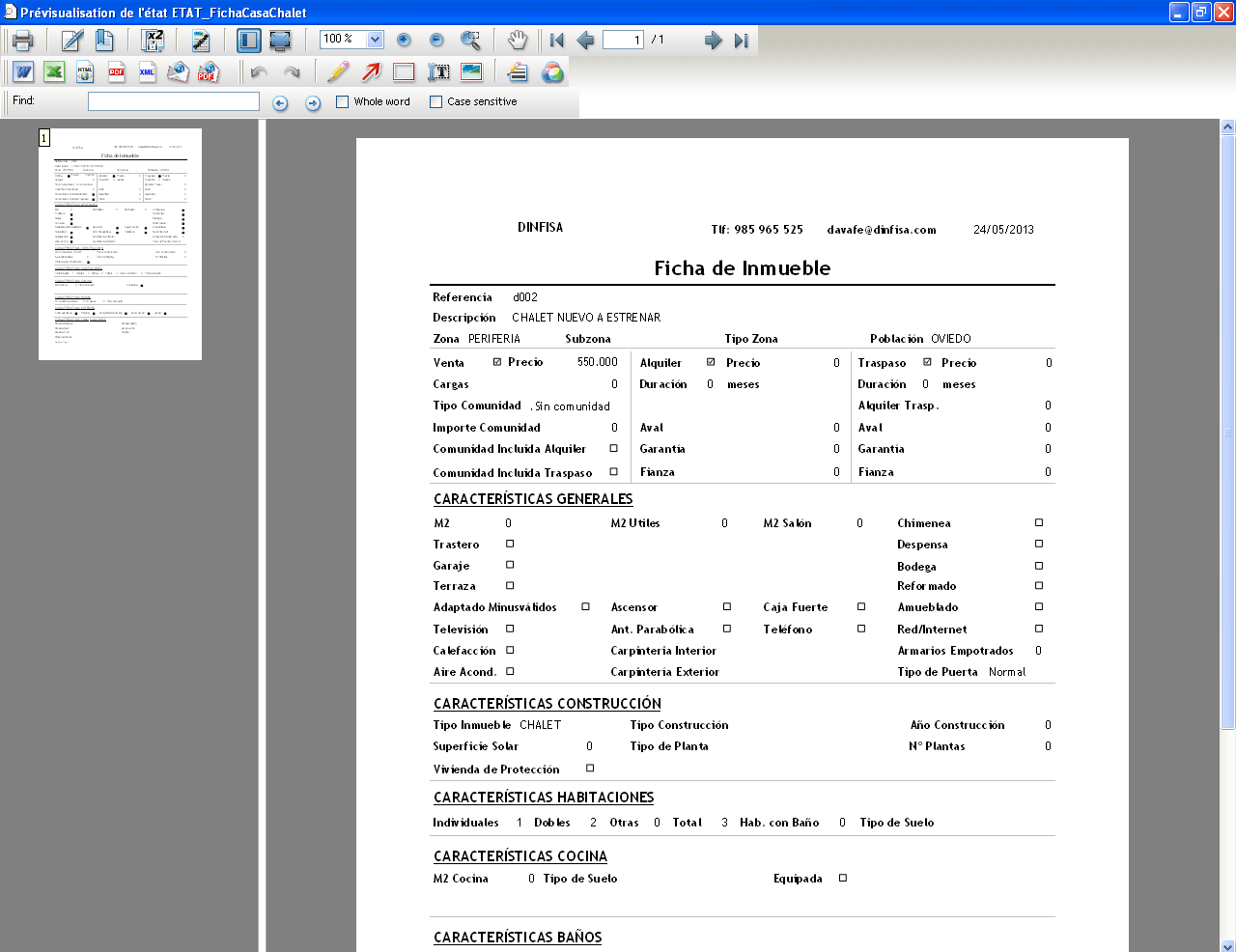Go to next page arrow

[x=714, y=41]
